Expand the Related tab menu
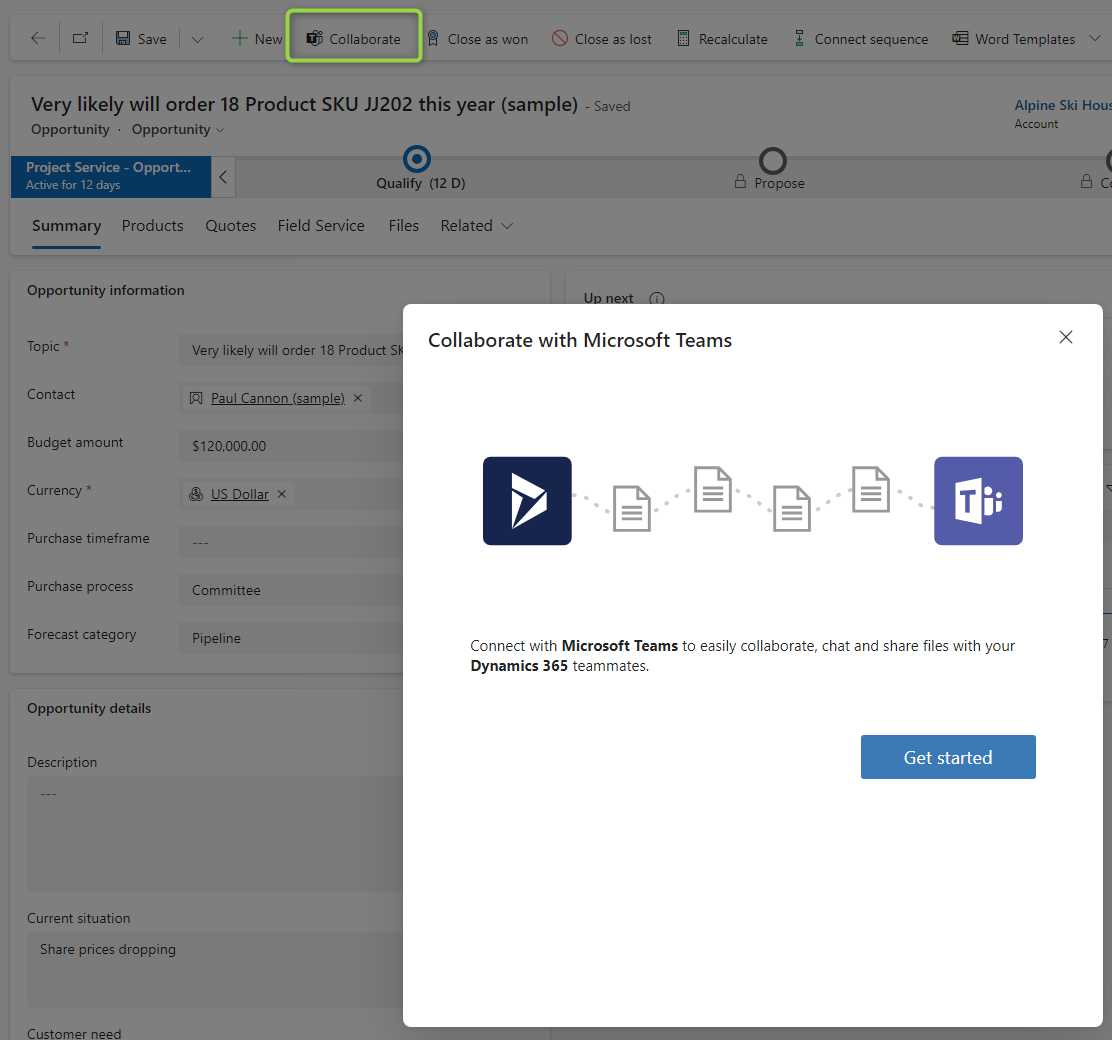The width and height of the screenshot is (1112, 1040). [477, 226]
